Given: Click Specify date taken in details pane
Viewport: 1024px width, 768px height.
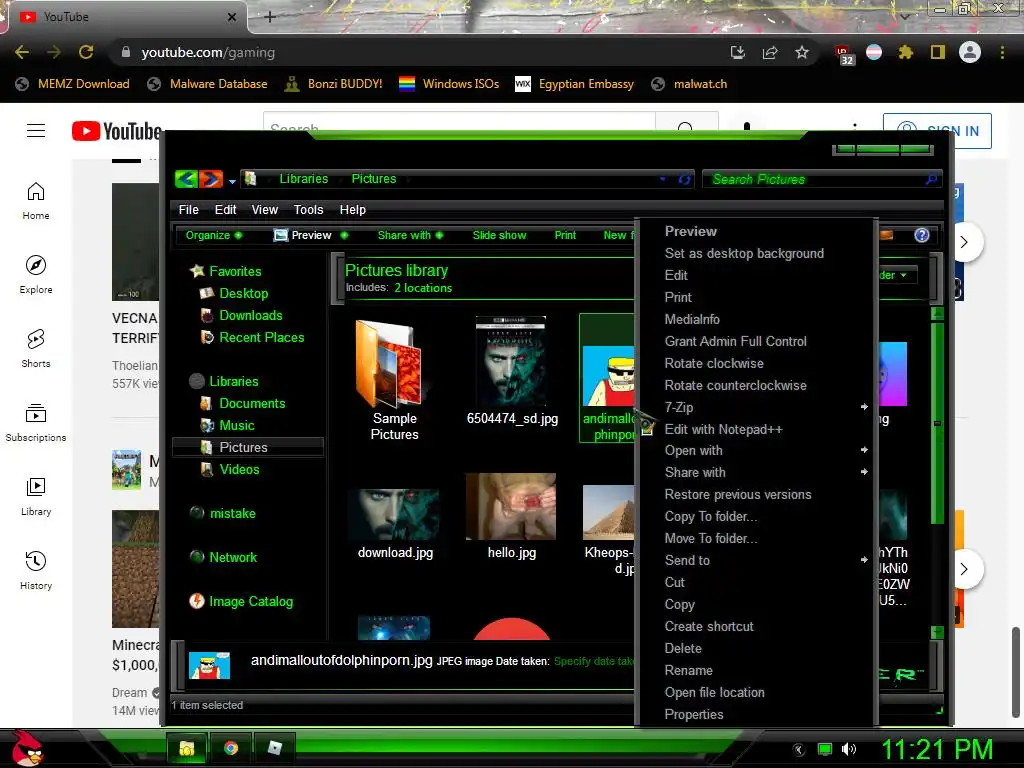Looking at the screenshot, I should [594, 661].
